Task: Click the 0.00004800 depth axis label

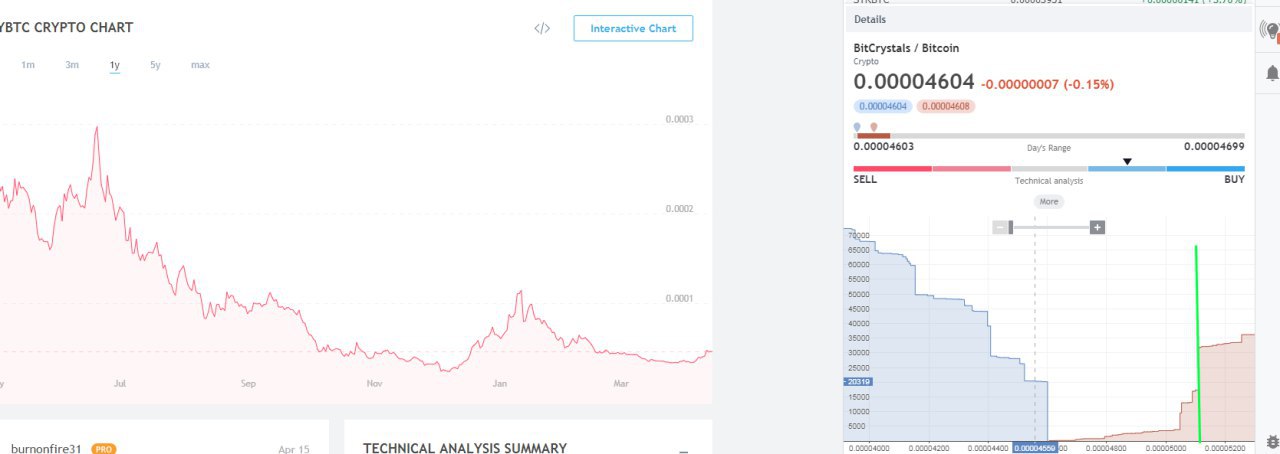Action: tap(1104, 448)
